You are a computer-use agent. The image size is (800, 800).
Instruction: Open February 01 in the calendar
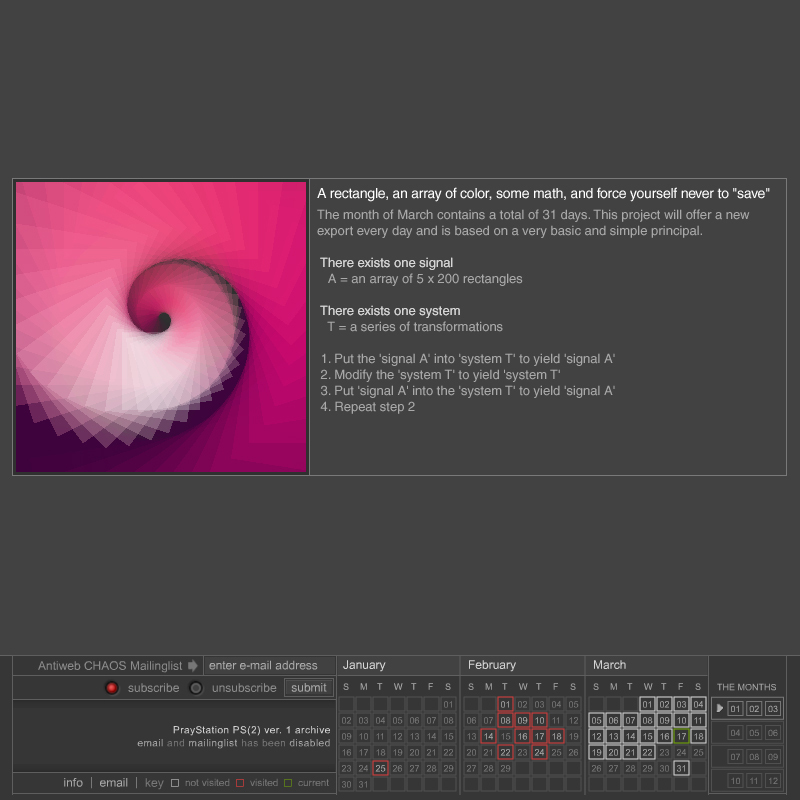coord(505,705)
